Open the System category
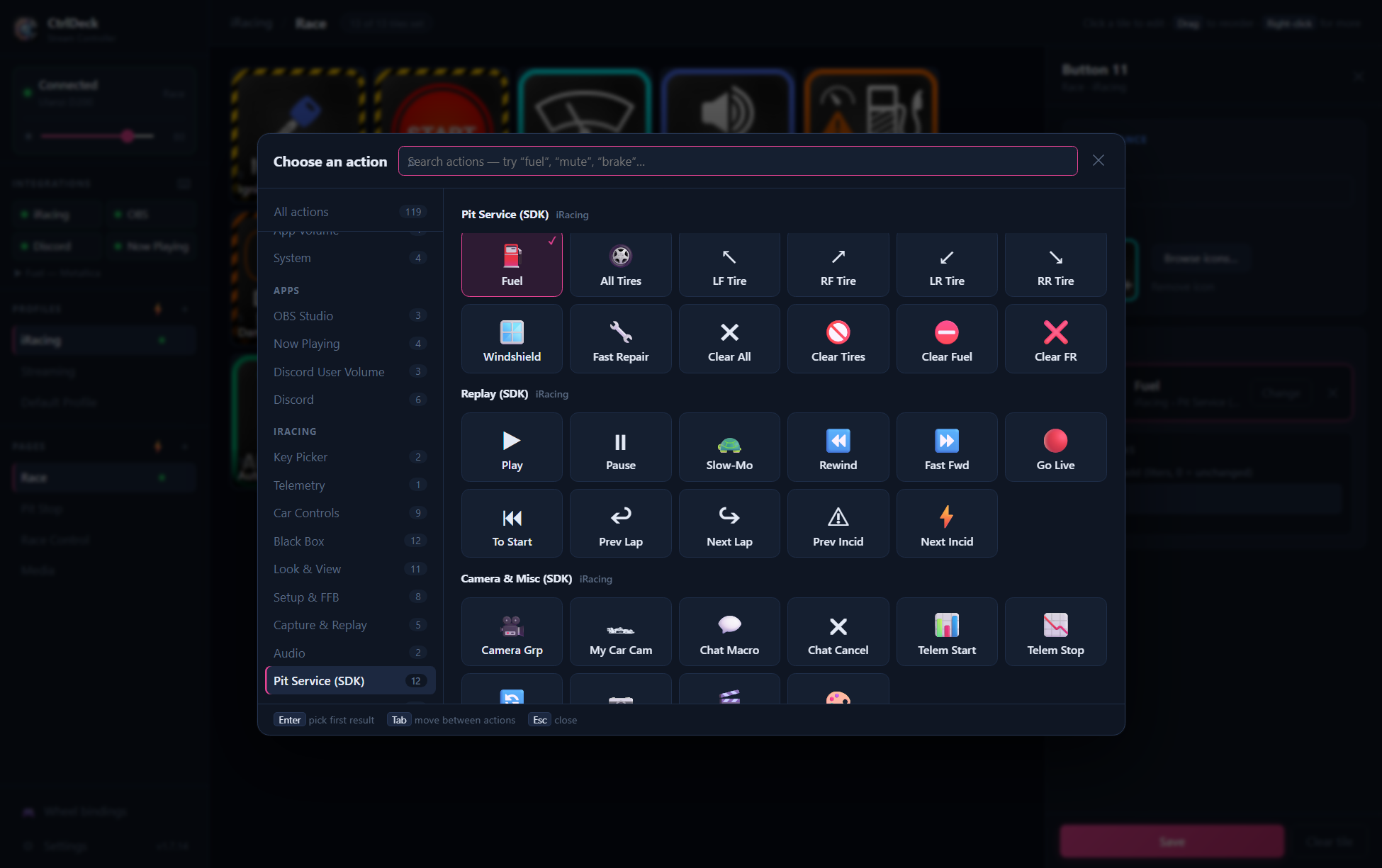The height and width of the screenshot is (868, 1382). click(x=350, y=258)
